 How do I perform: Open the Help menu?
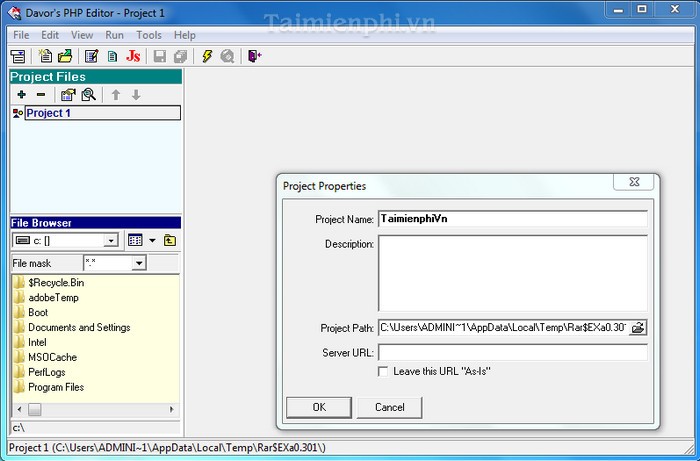tap(185, 35)
